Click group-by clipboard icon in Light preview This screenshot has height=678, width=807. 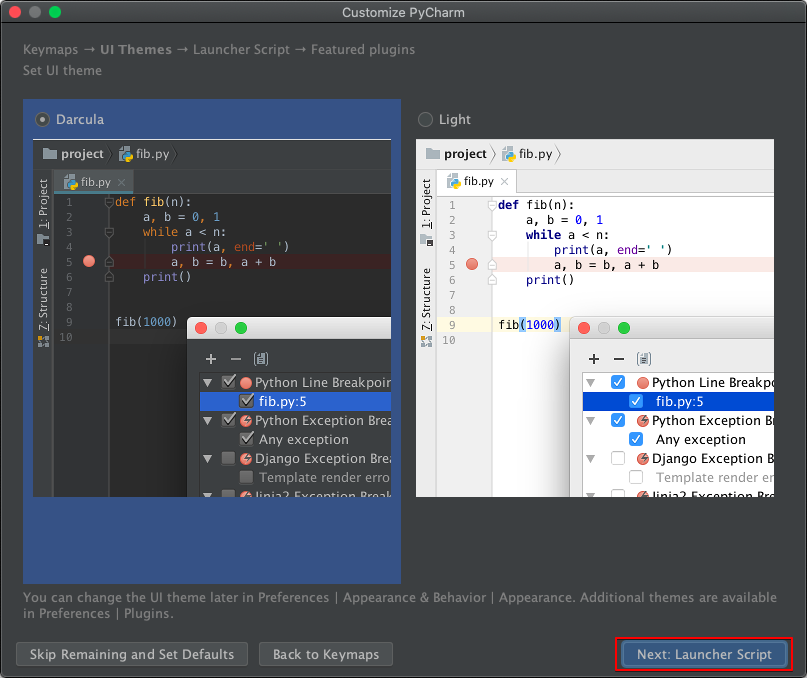pyautogui.click(x=644, y=359)
